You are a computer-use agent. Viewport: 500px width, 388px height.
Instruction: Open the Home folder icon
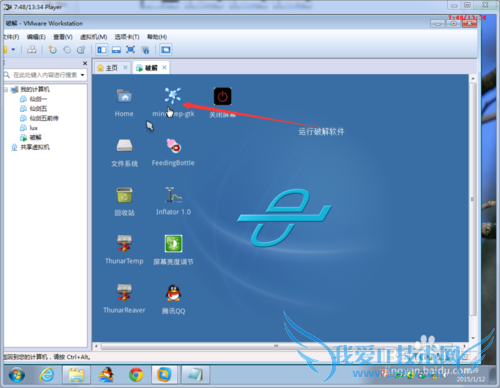[x=124, y=96]
